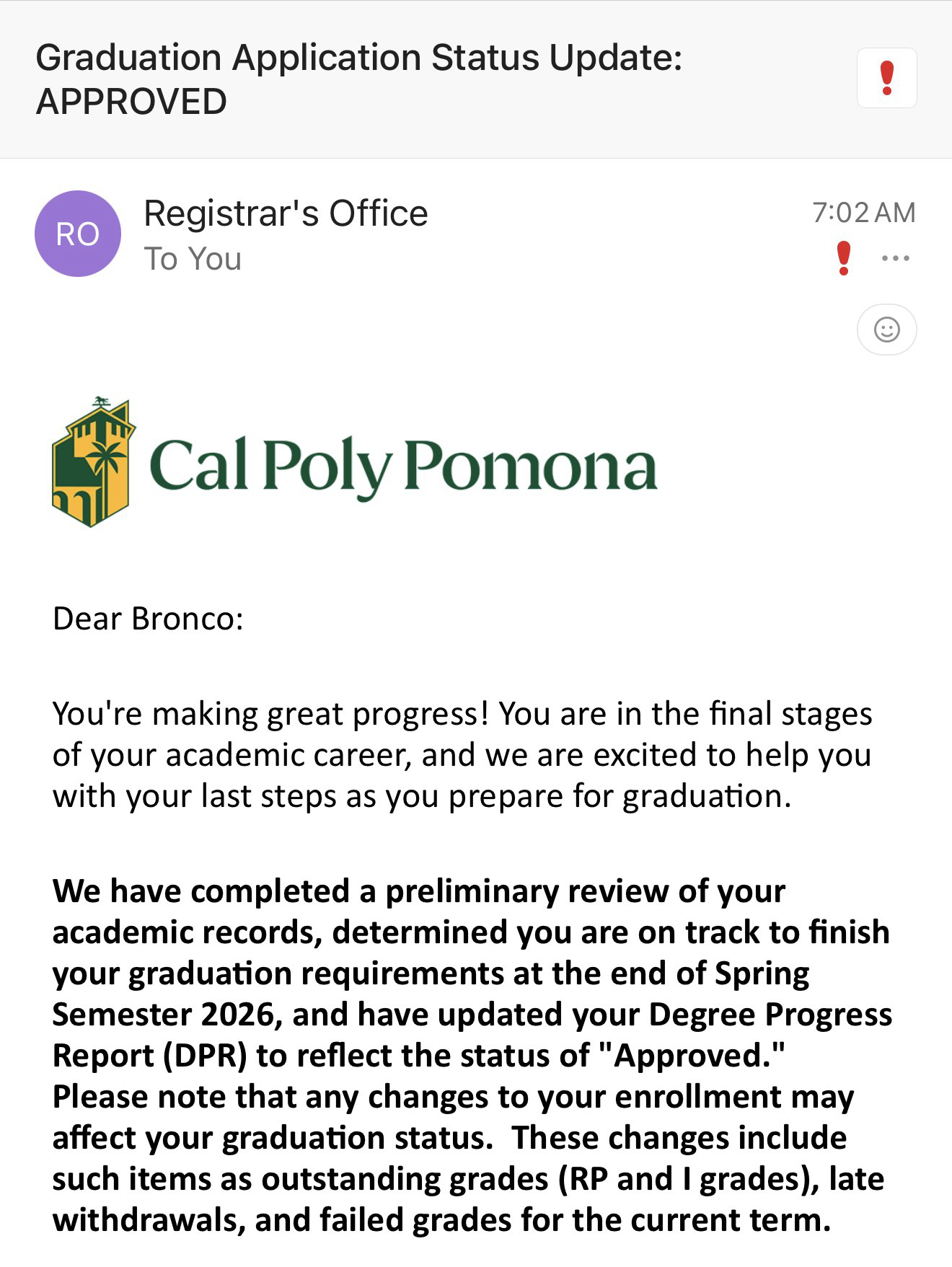
Task: Tap the red importance mark beside the timestamp
Action: [x=843, y=258]
